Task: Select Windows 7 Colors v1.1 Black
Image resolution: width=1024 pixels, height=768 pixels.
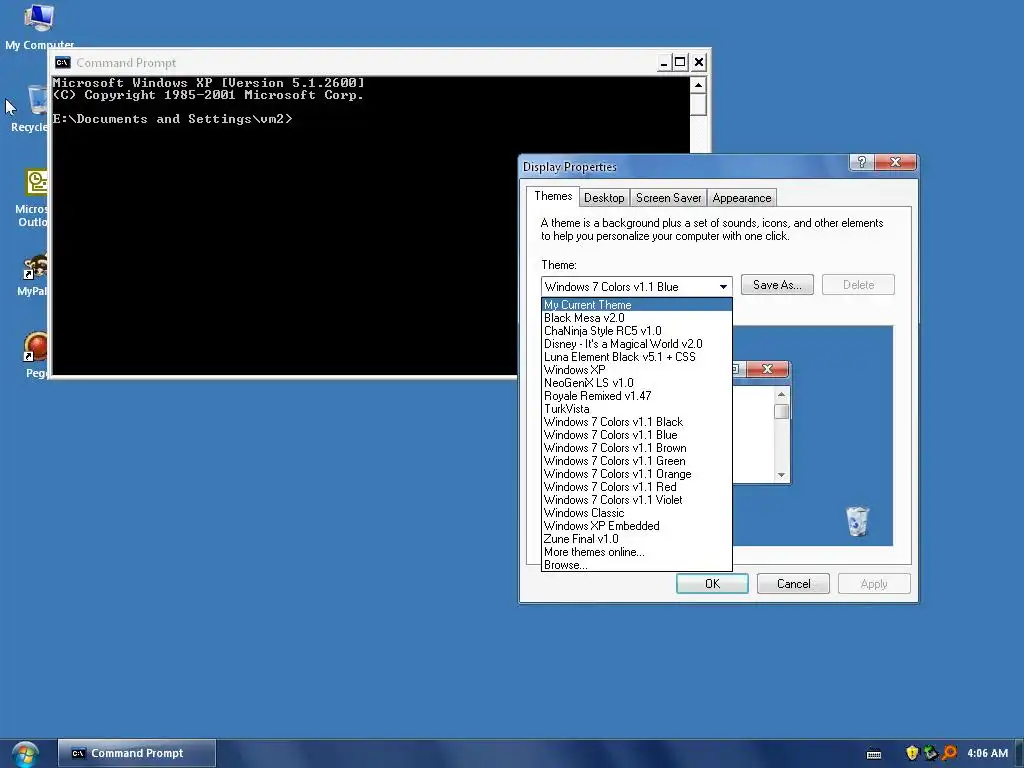Action: [637, 422]
